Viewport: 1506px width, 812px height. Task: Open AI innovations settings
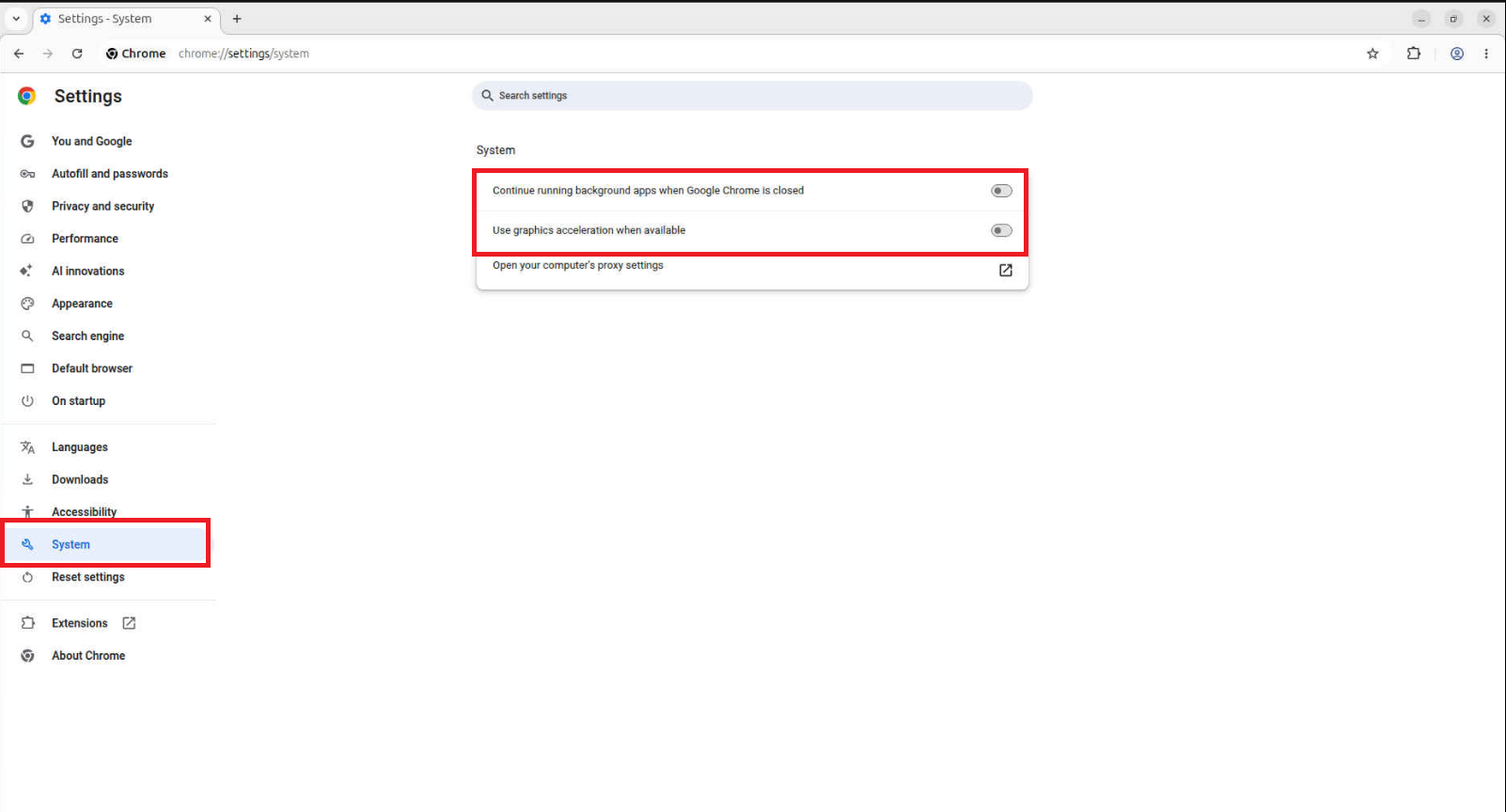(87, 271)
